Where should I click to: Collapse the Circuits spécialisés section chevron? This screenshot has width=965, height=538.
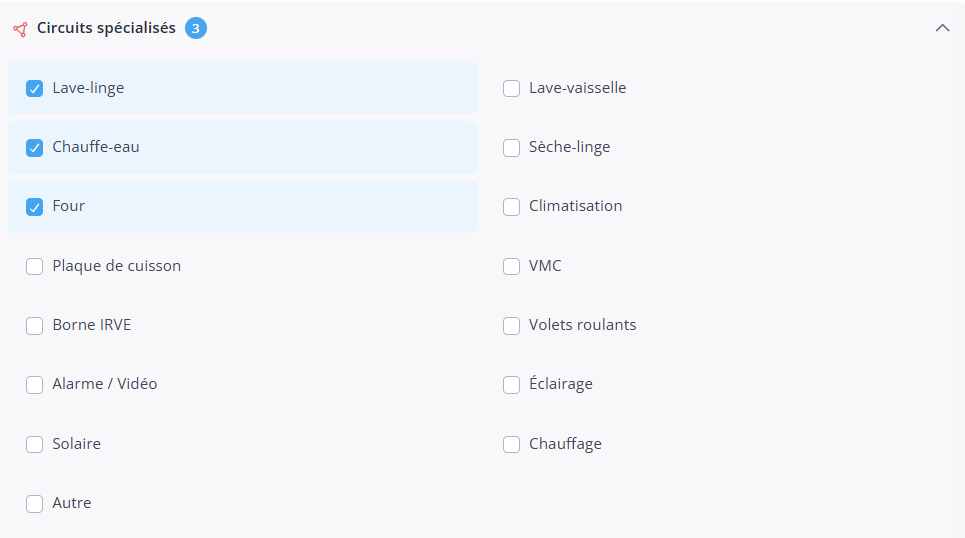click(x=942, y=28)
